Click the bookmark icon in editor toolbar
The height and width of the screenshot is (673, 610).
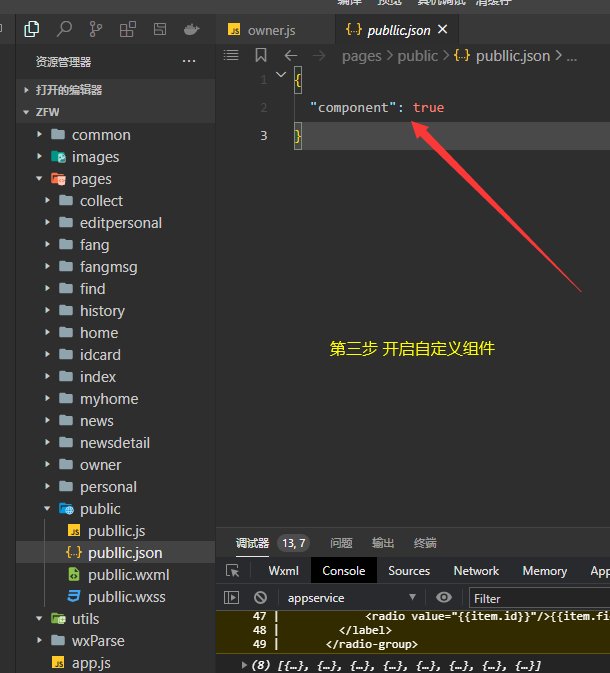(261, 56)
